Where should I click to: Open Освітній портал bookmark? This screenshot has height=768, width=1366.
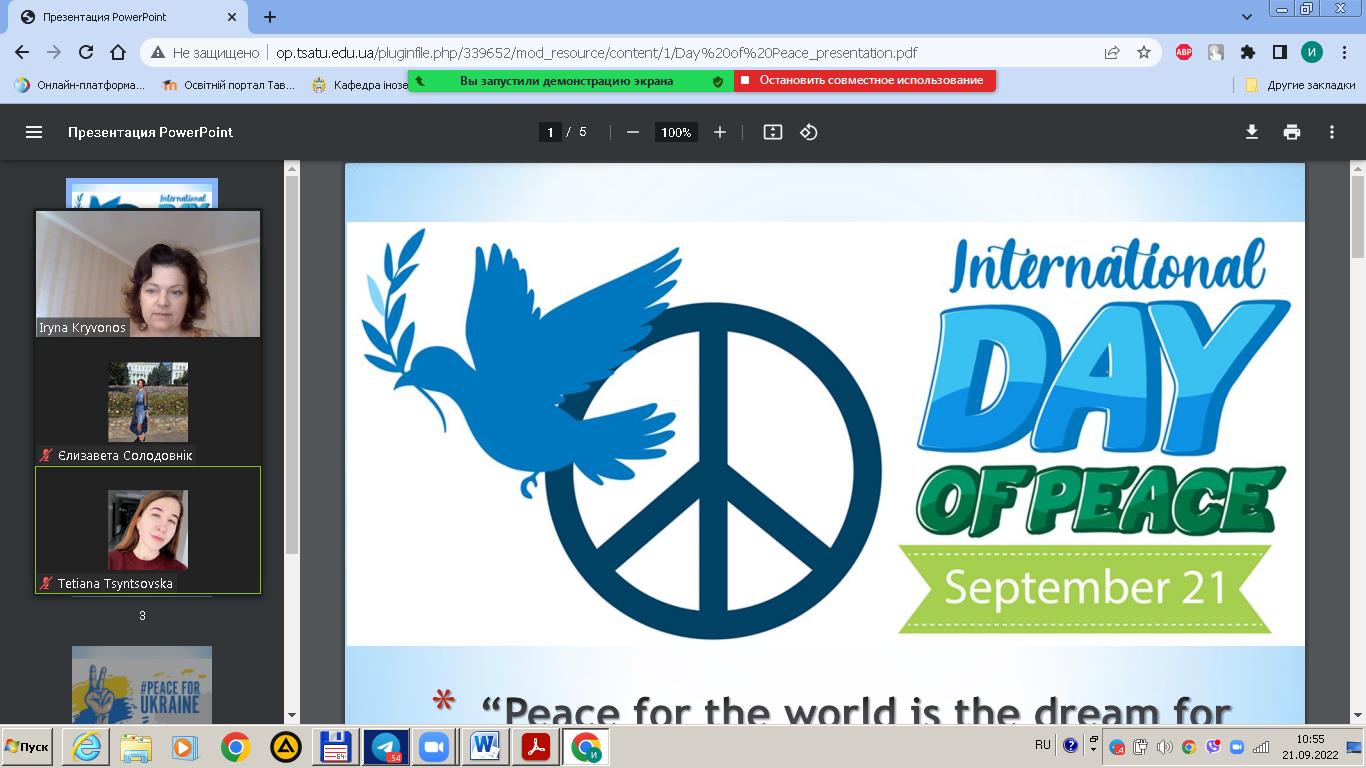point(228,85)
